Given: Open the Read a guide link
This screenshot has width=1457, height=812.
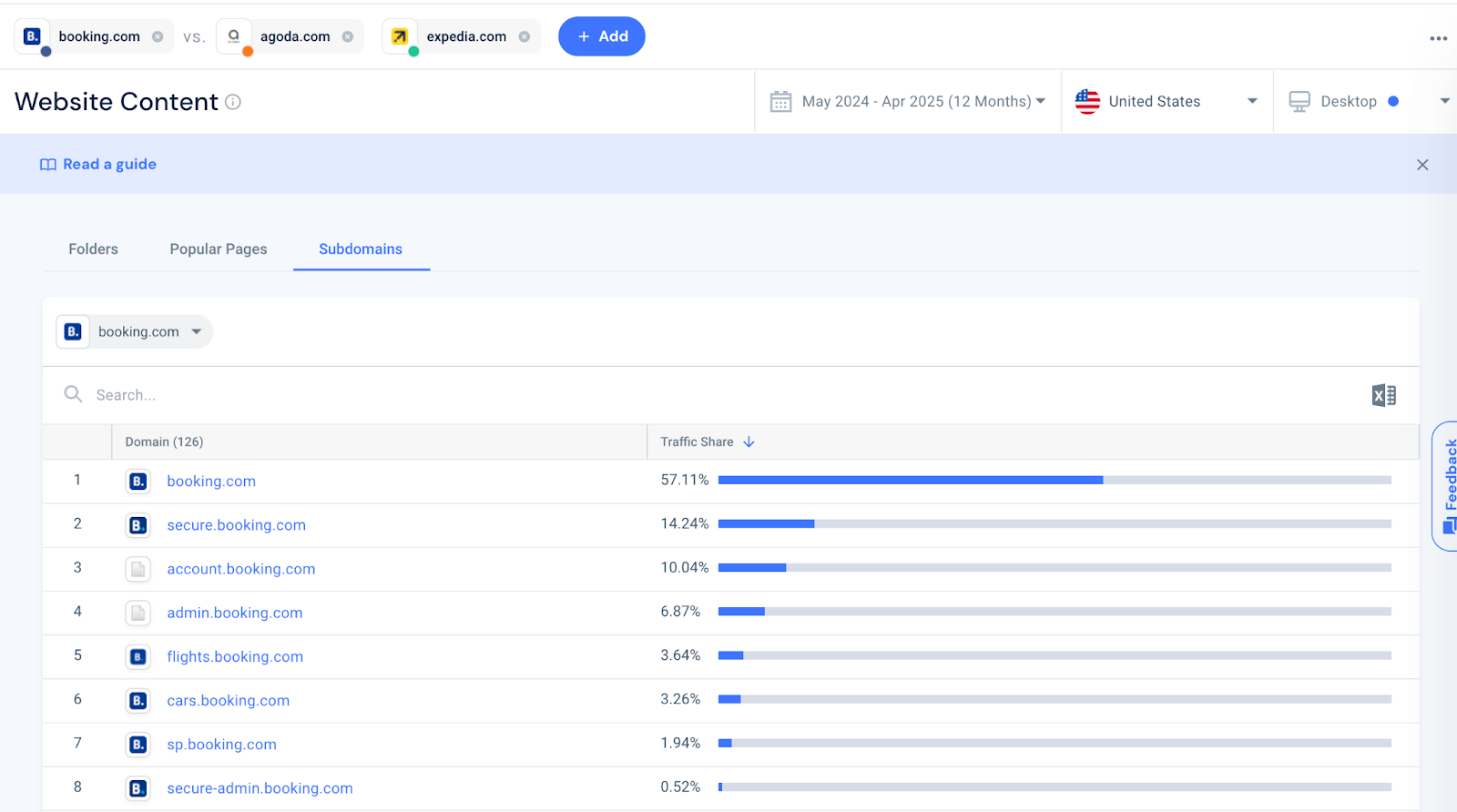Looking at the screenshot, I should (x=109, y=164).
